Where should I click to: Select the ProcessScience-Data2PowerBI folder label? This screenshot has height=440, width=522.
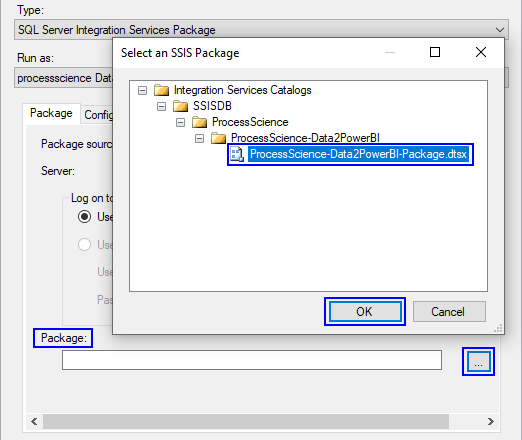point(305,138)
